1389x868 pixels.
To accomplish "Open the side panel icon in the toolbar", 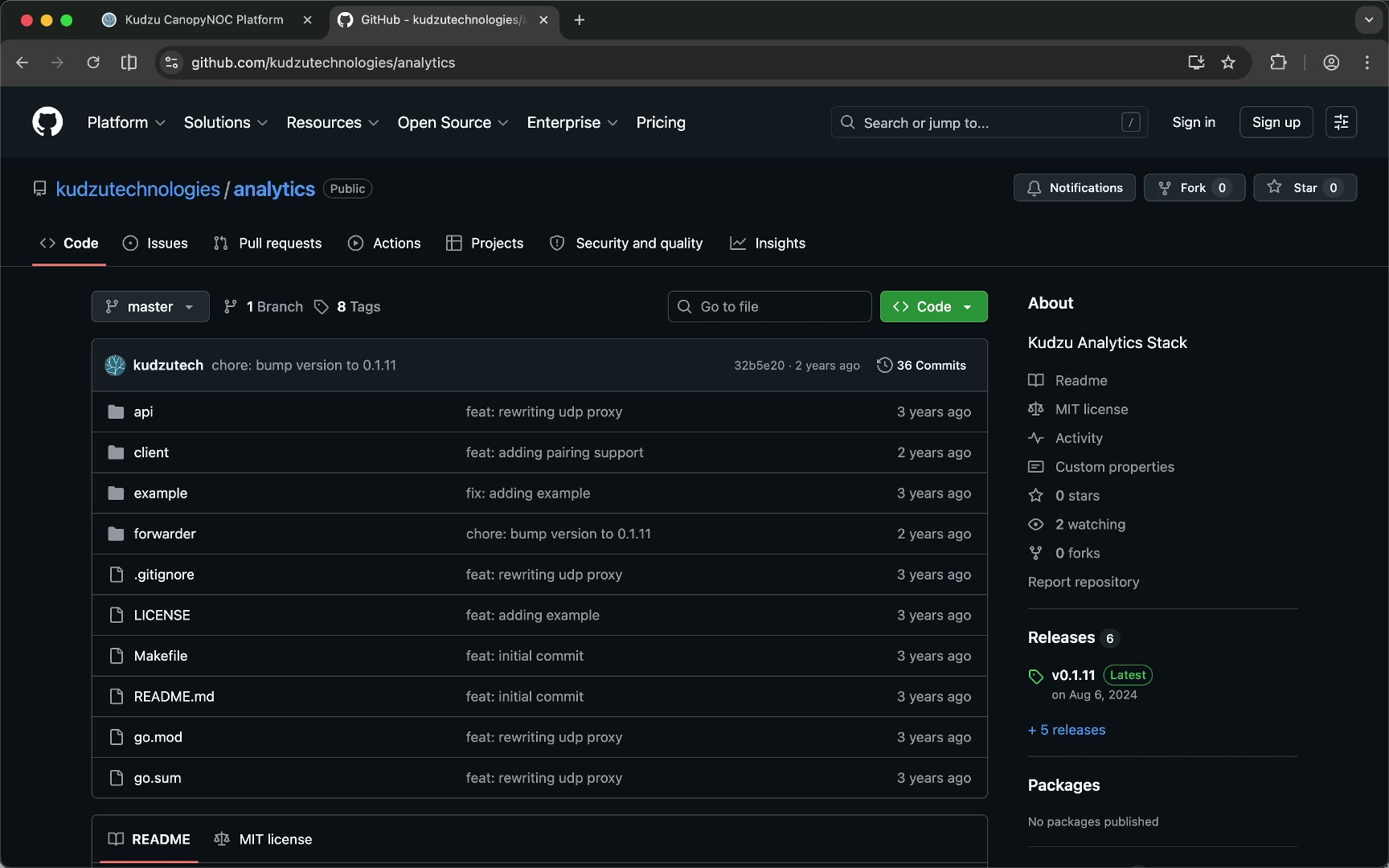I will coord(129,63).
